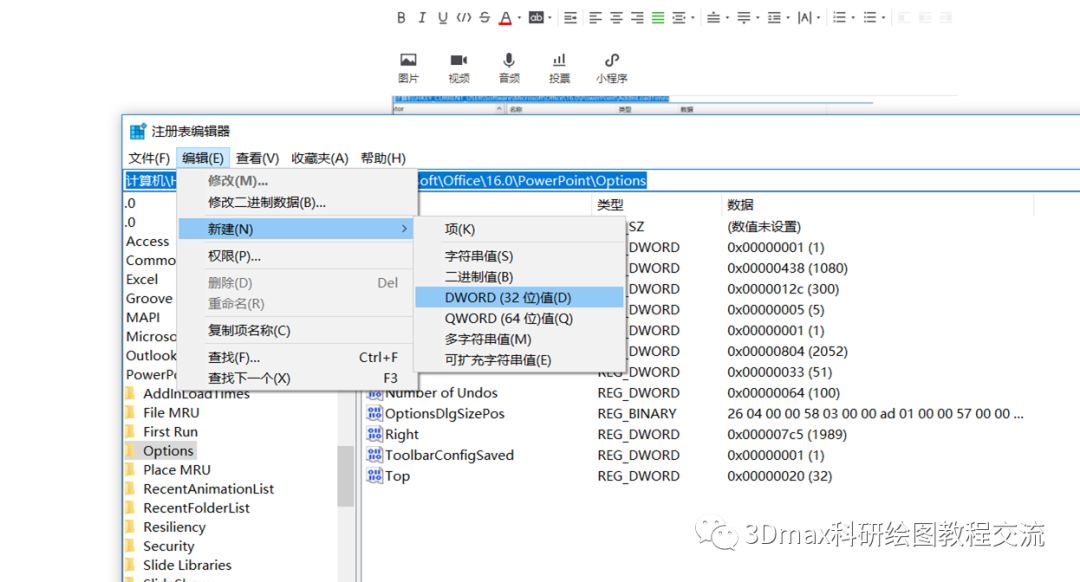
Task: Insert an ordered list
Action: [x=839, y=18]
